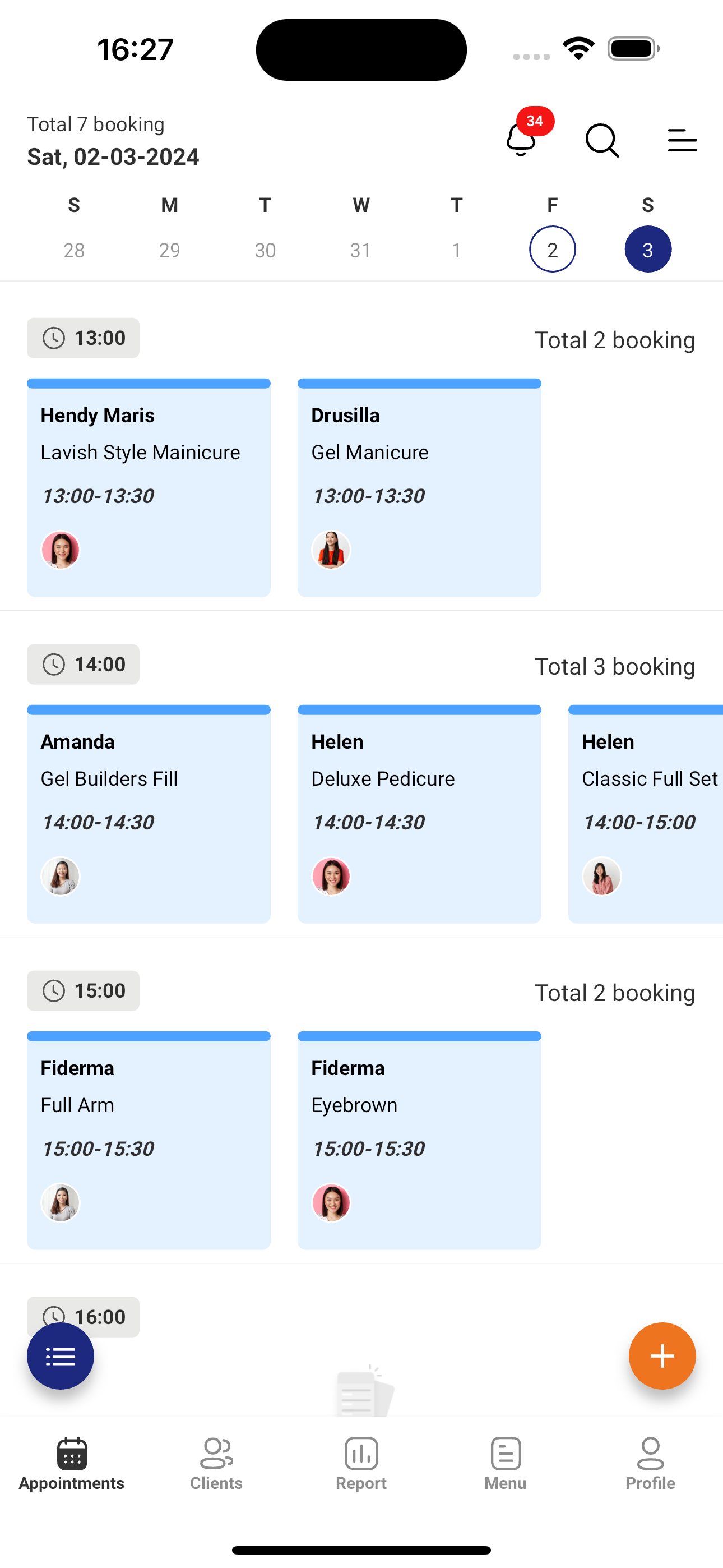This screenshot has width=723, height=1568.
Task: Tap the blue list view floating button
Action: [61, 1355]
